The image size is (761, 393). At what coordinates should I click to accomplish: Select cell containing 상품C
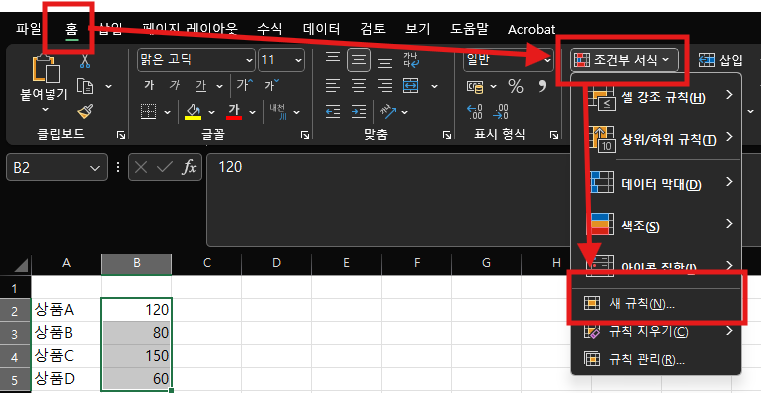(66, 356)
